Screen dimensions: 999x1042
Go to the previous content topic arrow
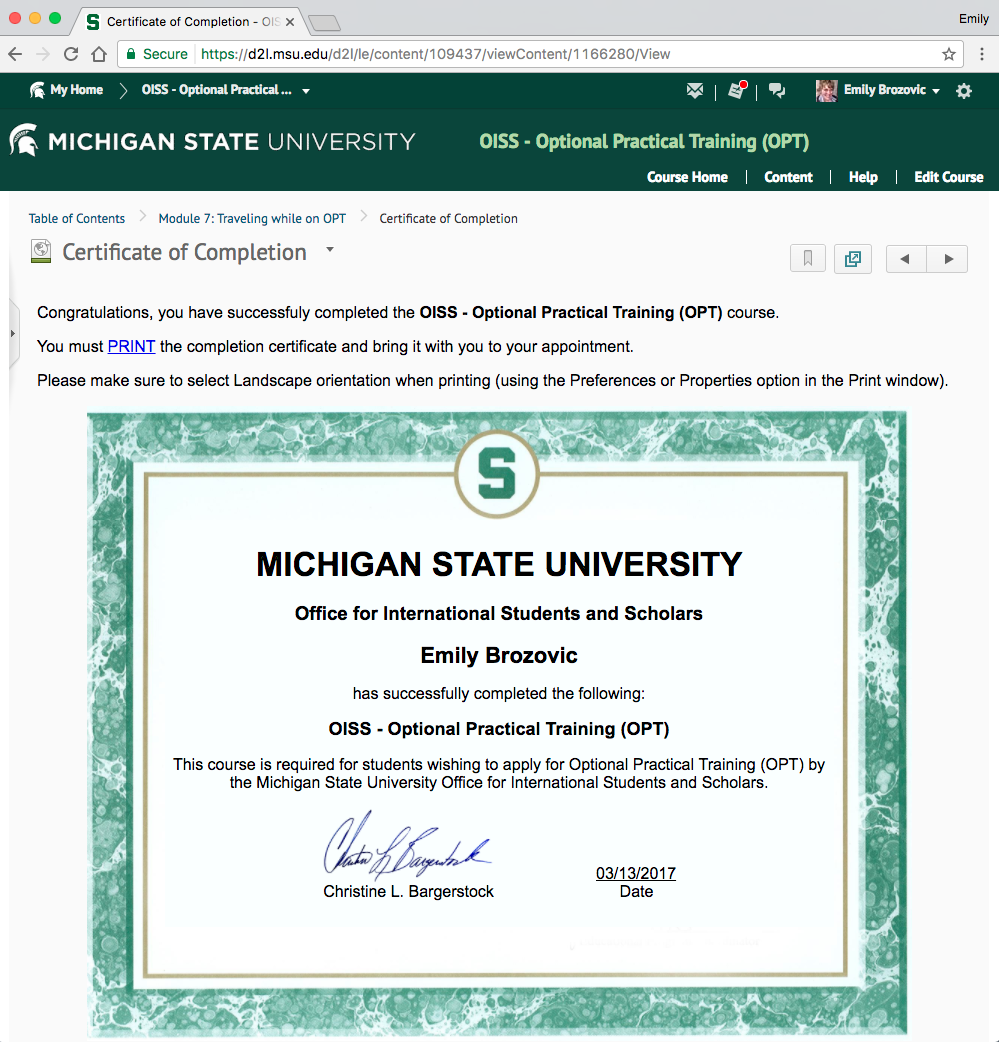[905, 259]
